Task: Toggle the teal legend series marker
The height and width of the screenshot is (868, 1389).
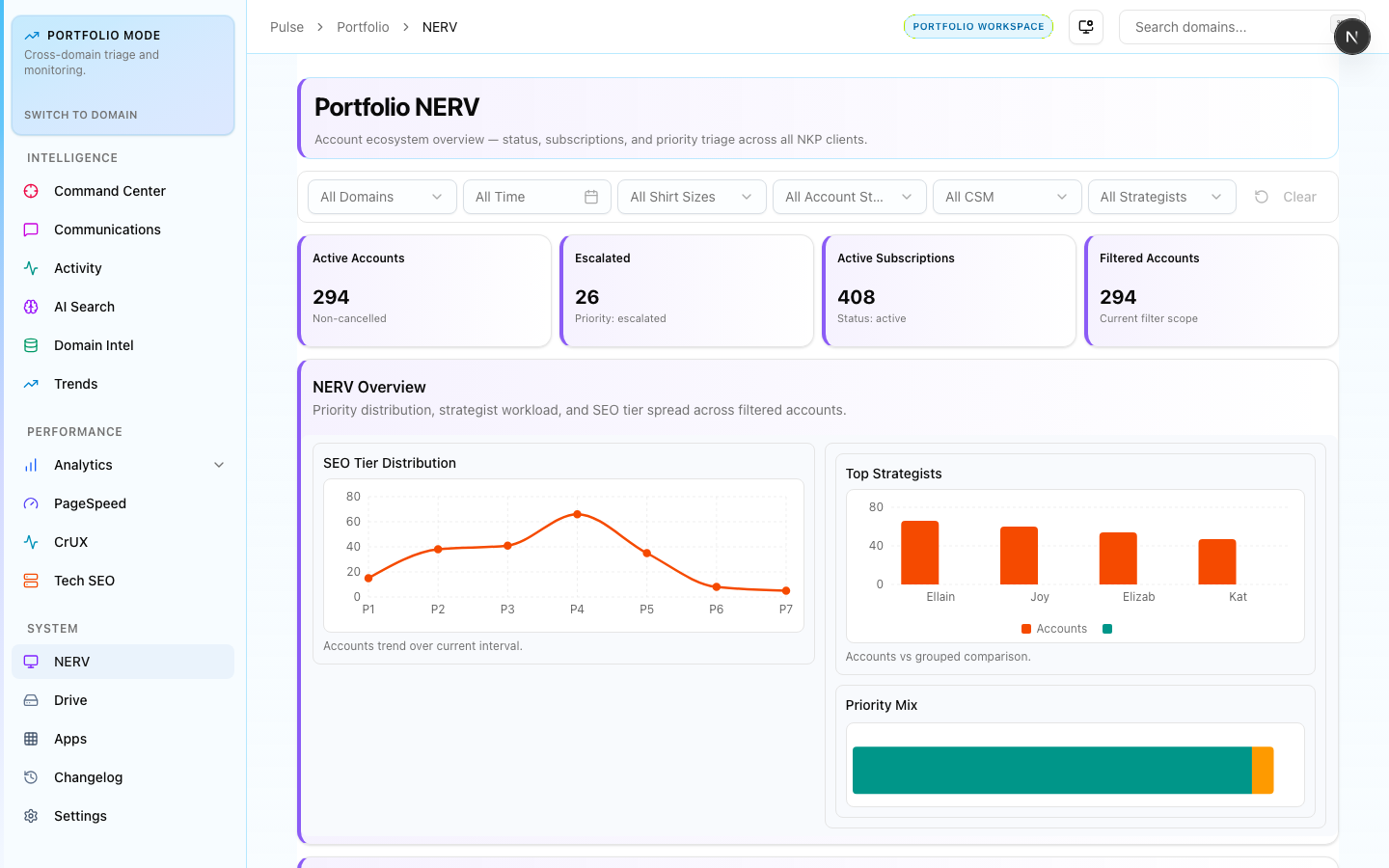Action: [x=1107, y=629]
